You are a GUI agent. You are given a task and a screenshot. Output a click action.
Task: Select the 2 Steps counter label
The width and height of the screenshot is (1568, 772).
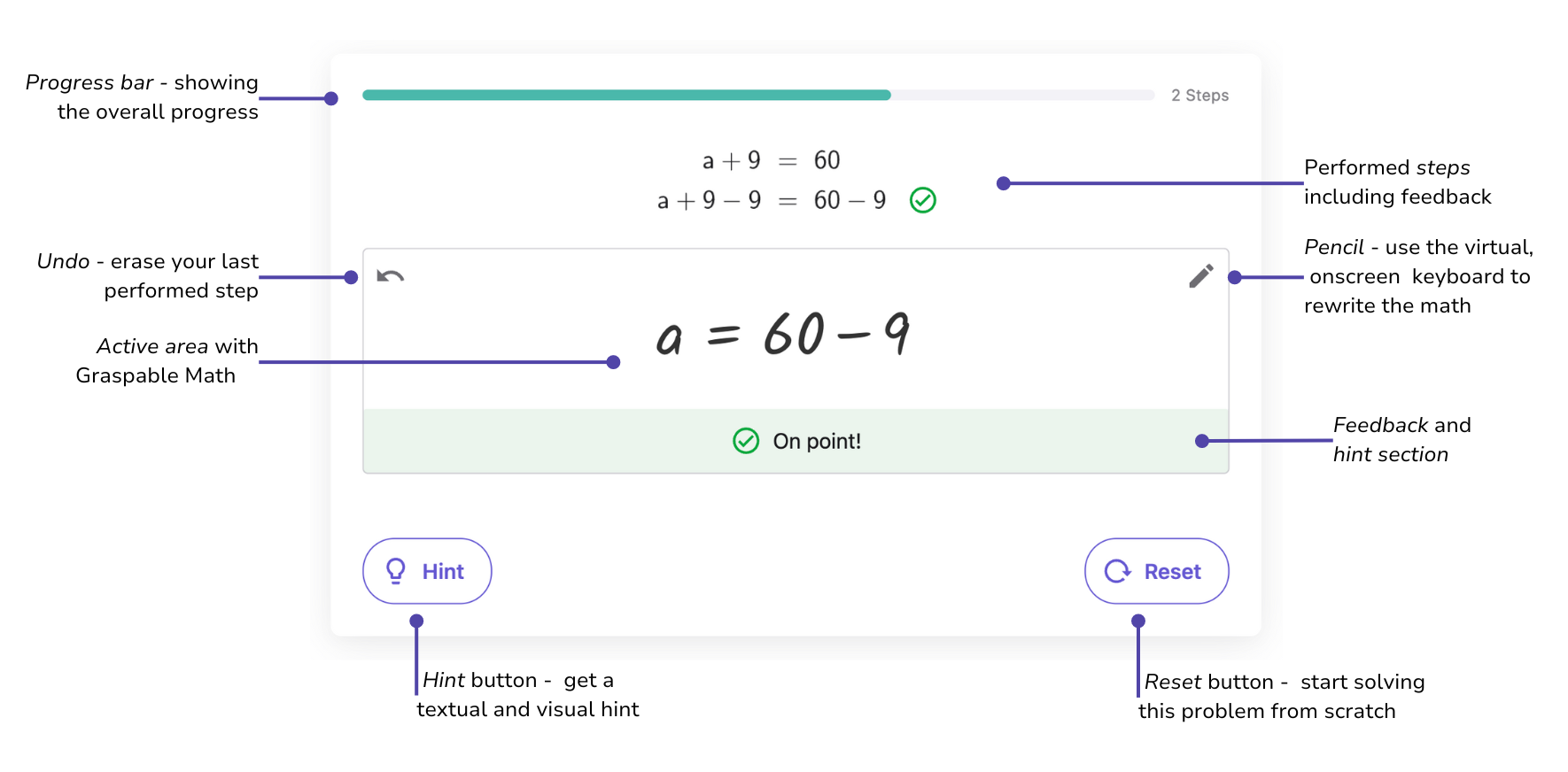click(x=1200, y=95)
